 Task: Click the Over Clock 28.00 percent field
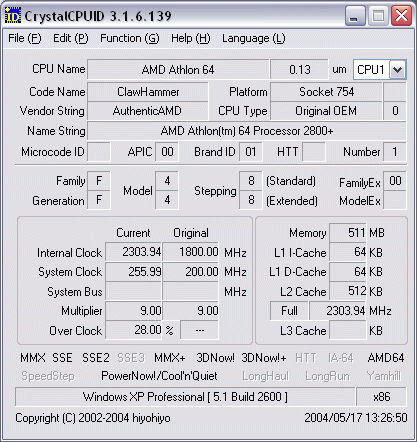pos(133,330)
